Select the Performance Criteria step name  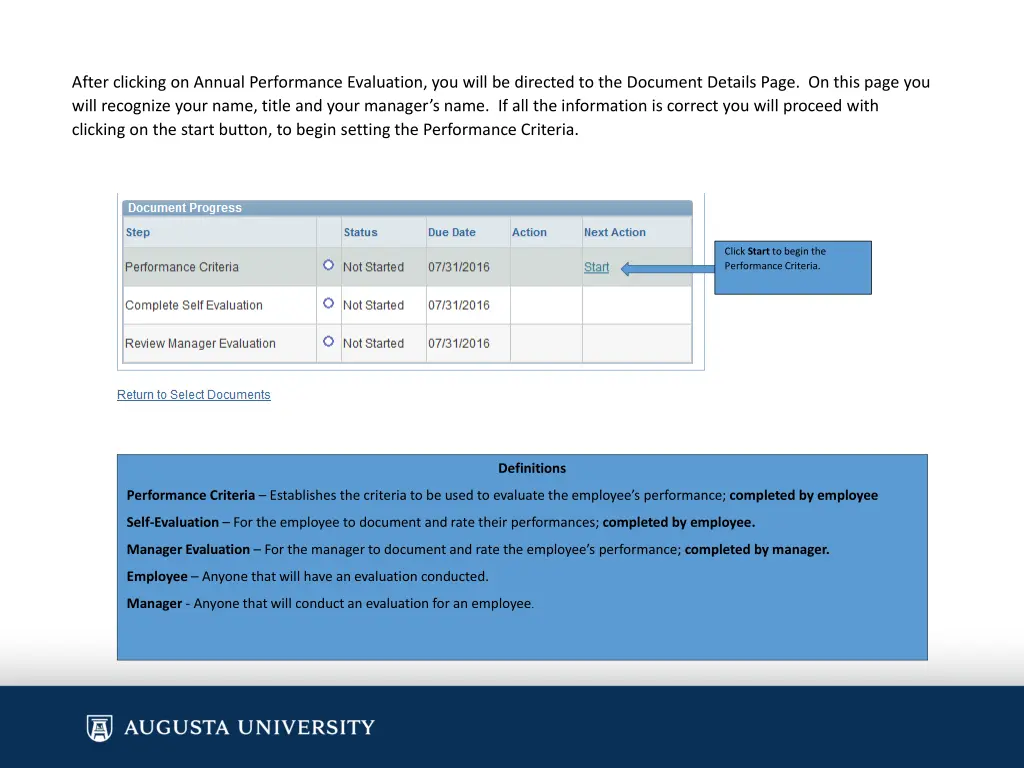[182, 267]
